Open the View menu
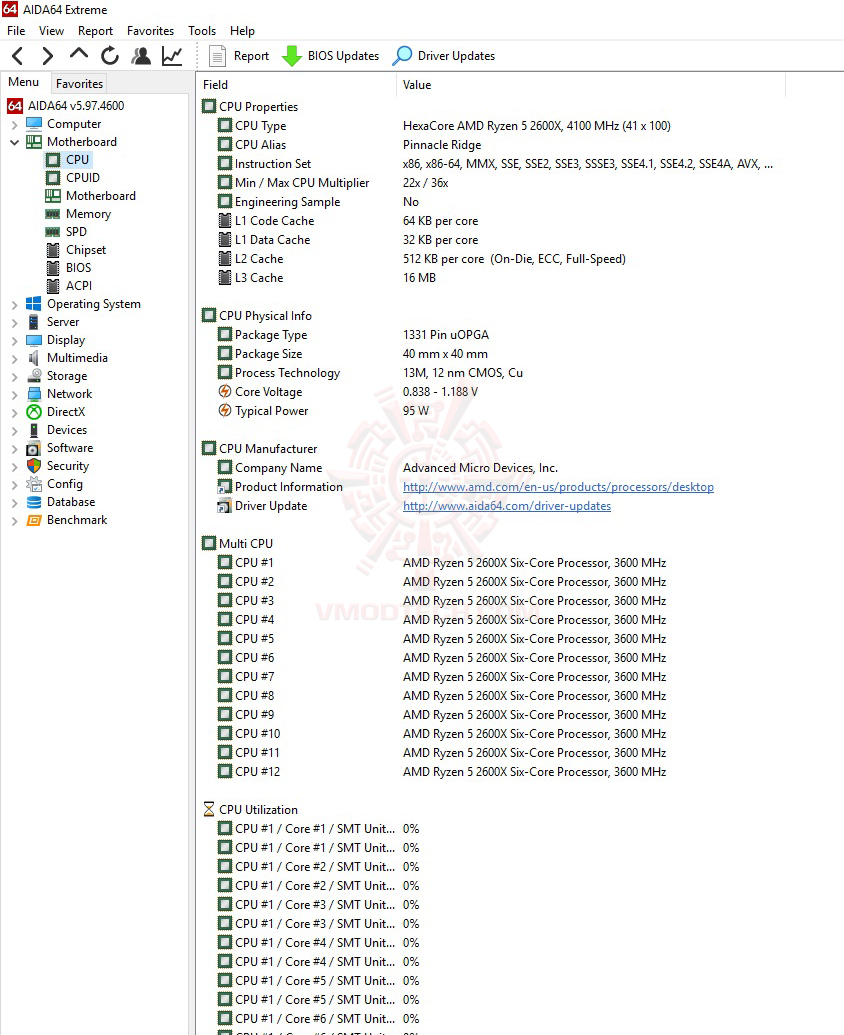The height and width of the screenshot is (1035, 844). click(51, 31)
